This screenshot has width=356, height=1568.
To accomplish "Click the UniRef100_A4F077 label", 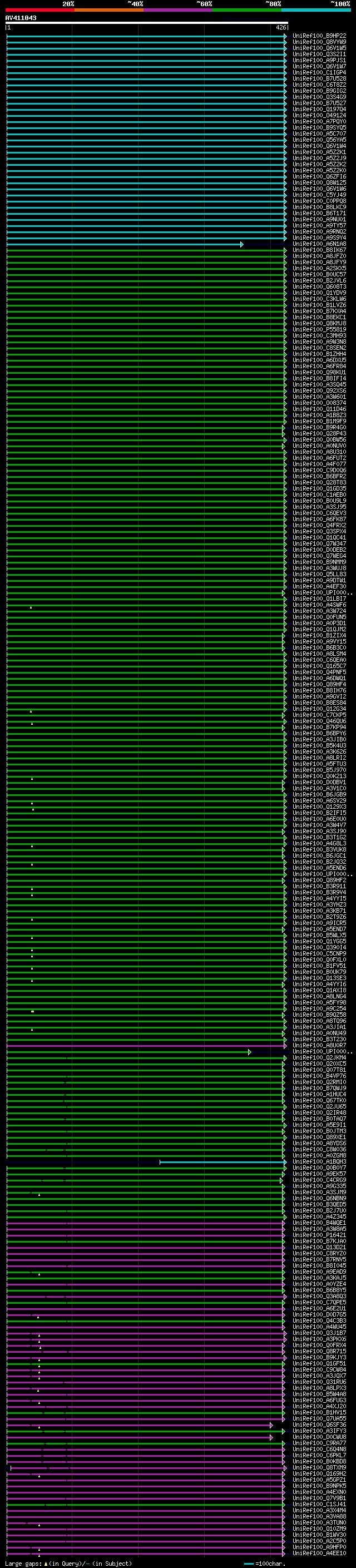I will tap(319, 464).
